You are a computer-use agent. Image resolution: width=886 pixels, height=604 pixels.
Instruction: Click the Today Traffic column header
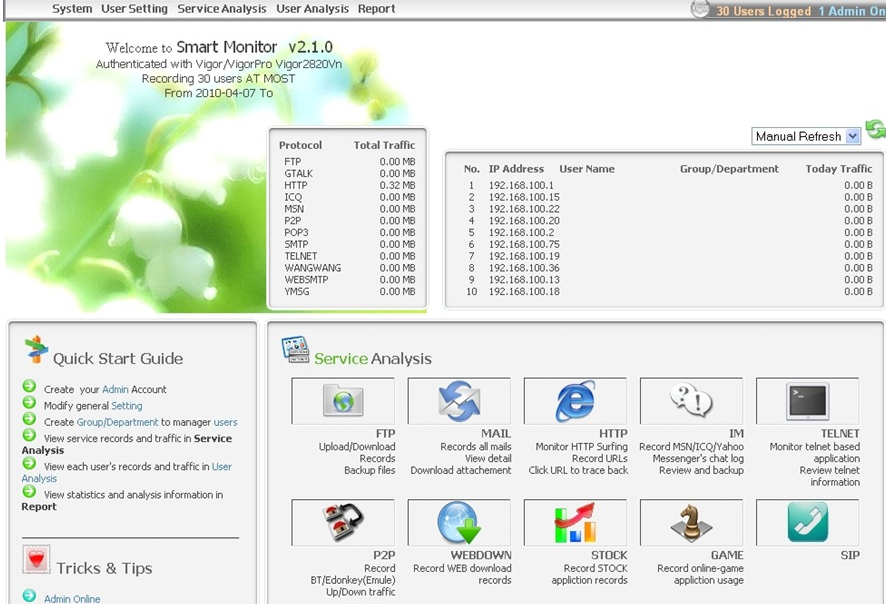click(x=839, y=168)
